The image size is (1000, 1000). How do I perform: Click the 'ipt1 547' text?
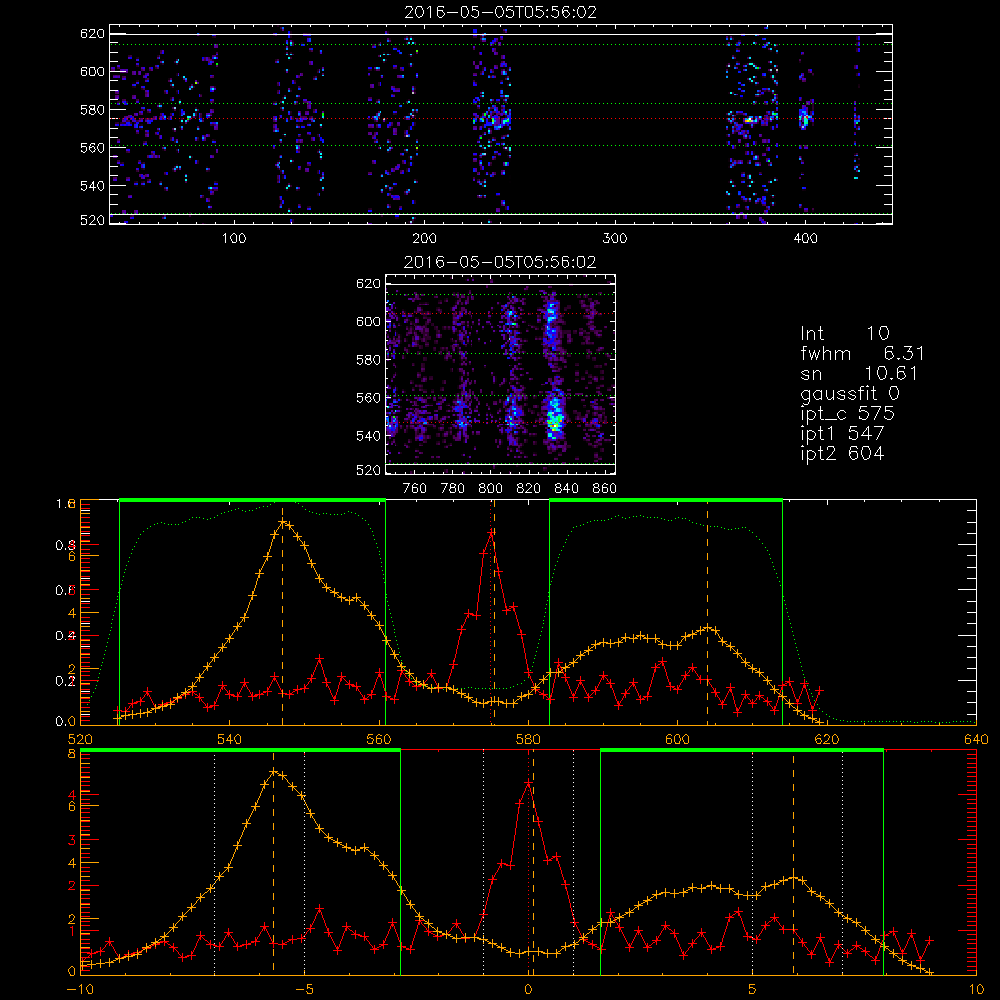click(842, 434)
